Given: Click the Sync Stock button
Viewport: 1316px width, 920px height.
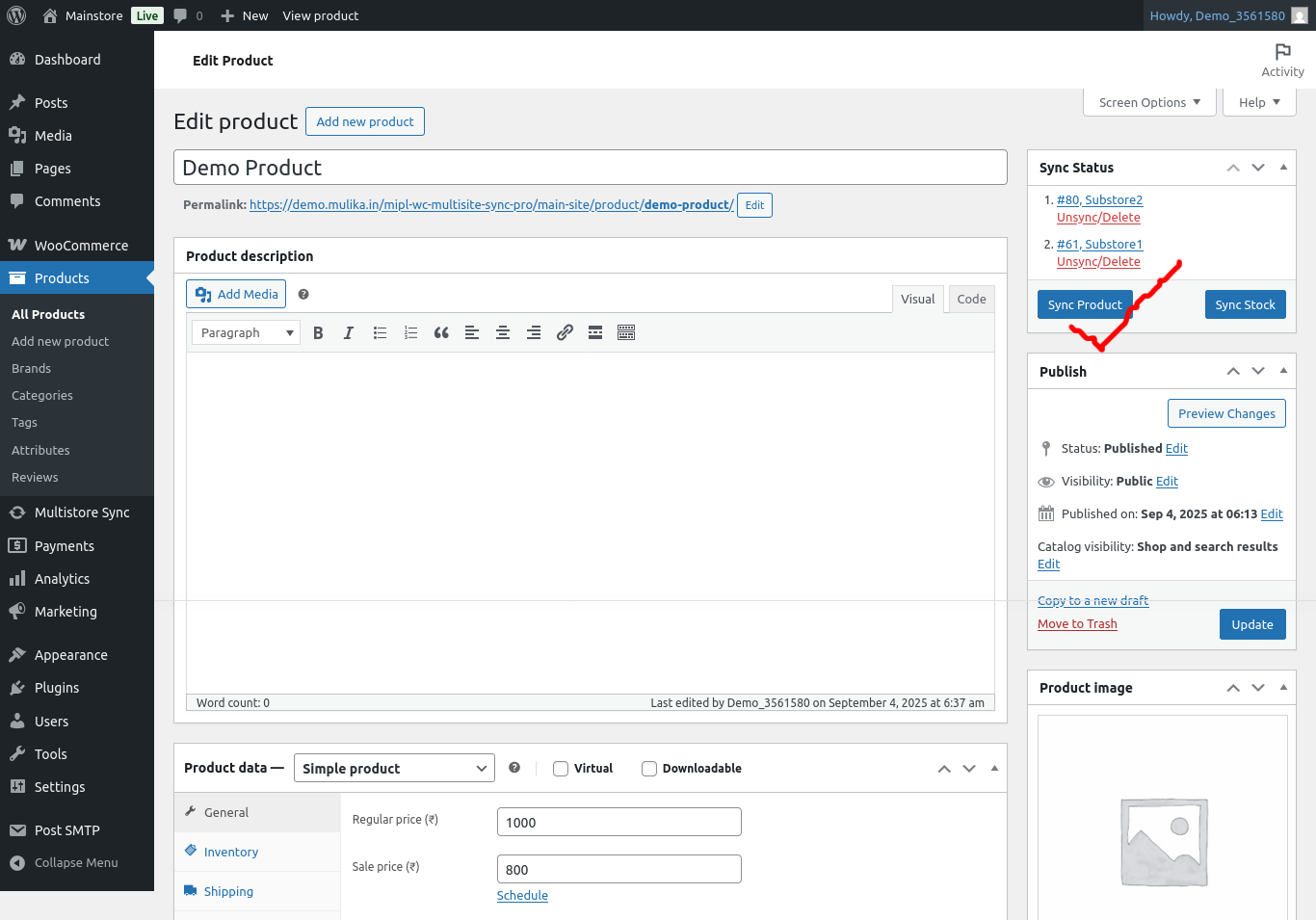Looking at the screenshot, I should (1245, 304).
